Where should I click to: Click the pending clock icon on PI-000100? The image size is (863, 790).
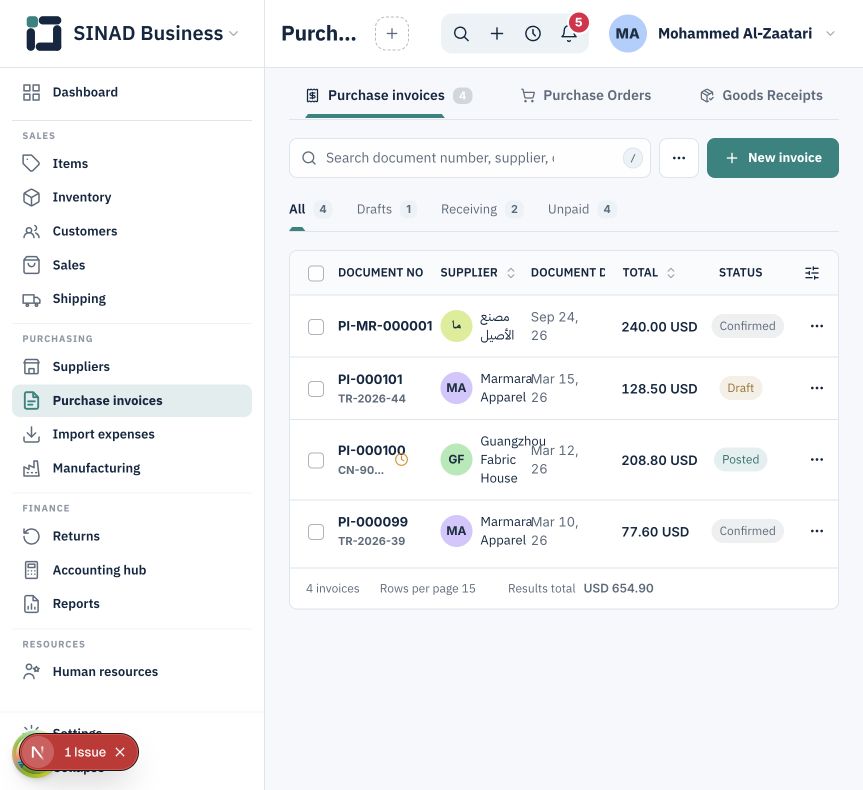pyautogui.click(x=402, y=459)
